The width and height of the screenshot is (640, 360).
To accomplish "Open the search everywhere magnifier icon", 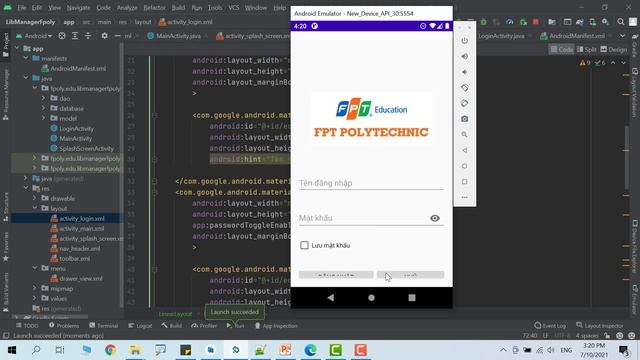I will click(x=620, y=22).
